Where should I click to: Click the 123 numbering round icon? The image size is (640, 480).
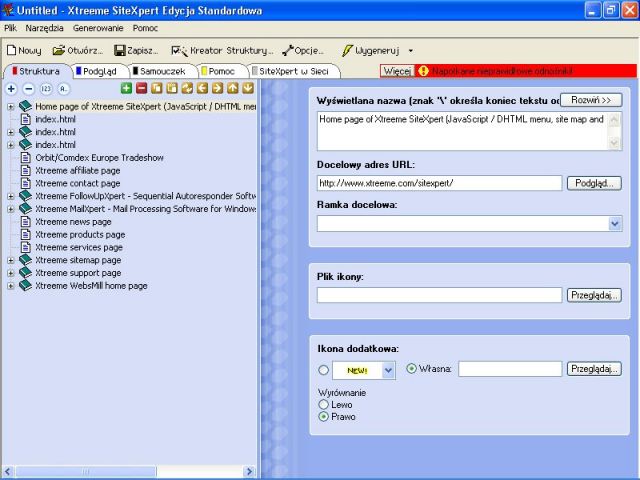tap(46, 89)
